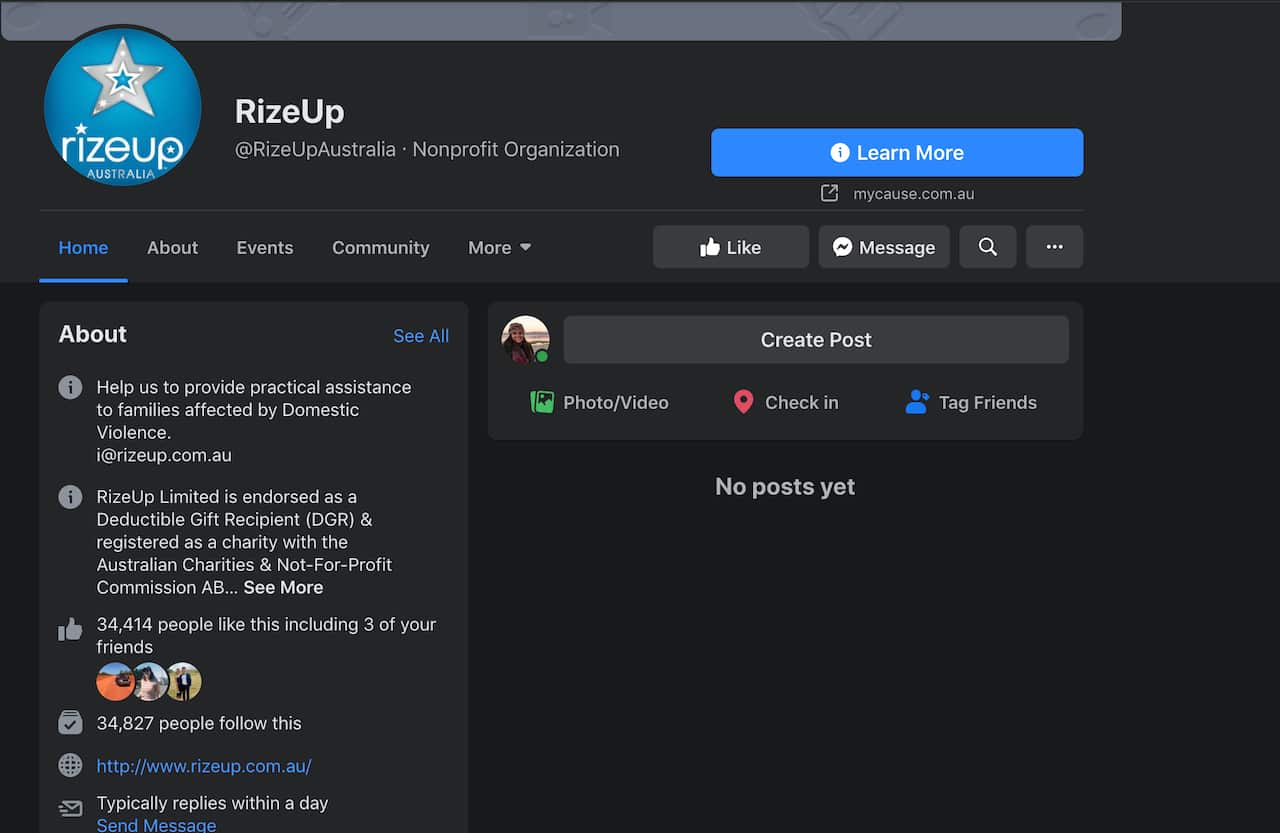The width and height of the screenshot is (1280, 833).
Task: Open See All in the About section
Action: [x=421, y=336]
